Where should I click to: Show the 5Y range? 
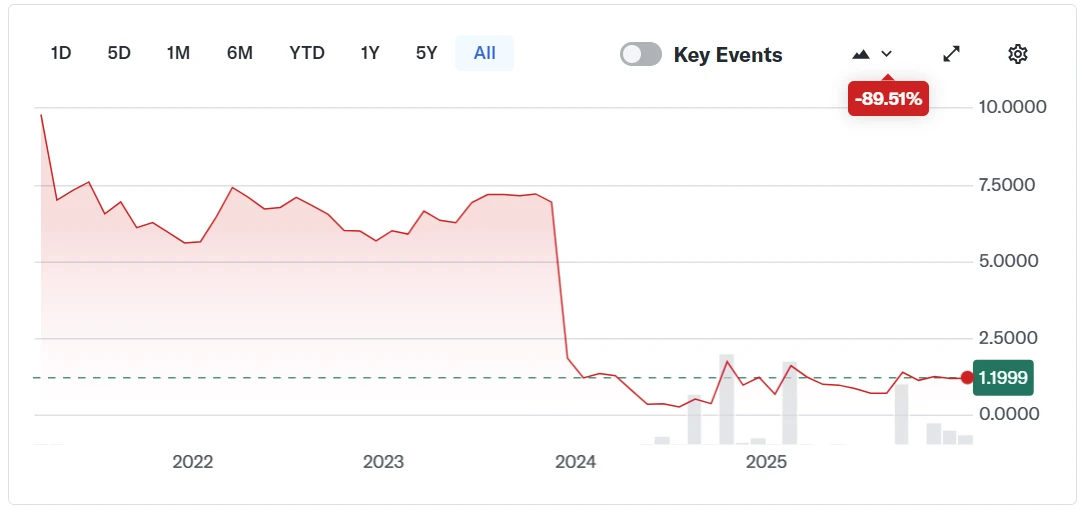[x=427, y=53]
